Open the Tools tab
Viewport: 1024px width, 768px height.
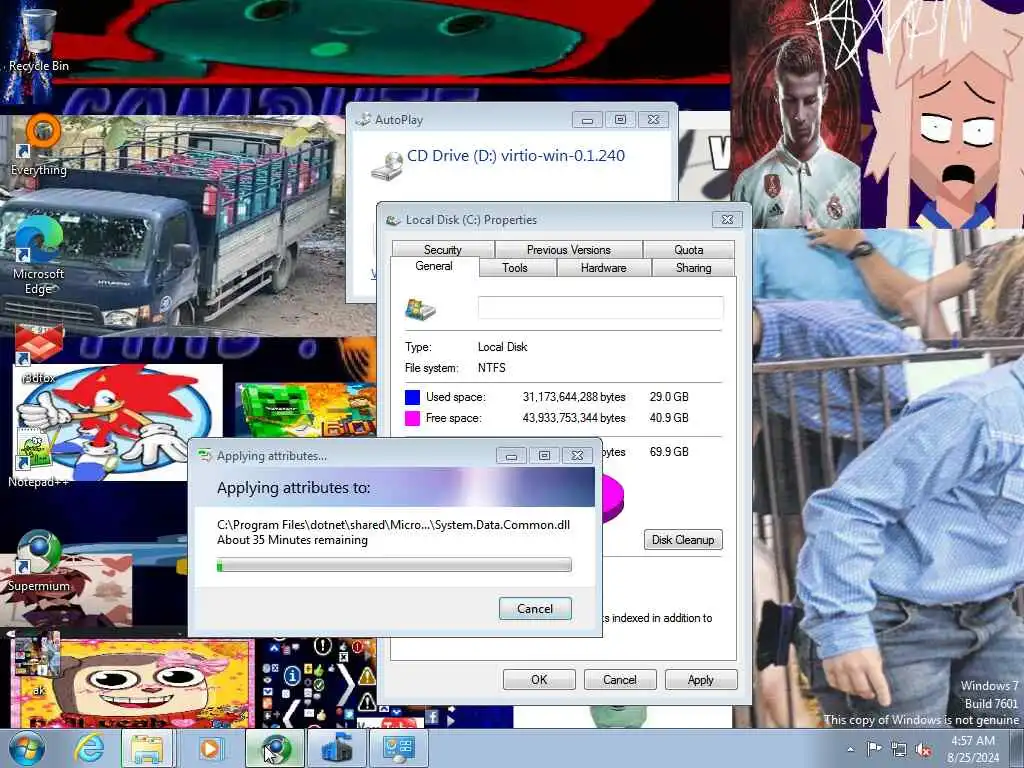pyautogui.click(x=515, y=268)
